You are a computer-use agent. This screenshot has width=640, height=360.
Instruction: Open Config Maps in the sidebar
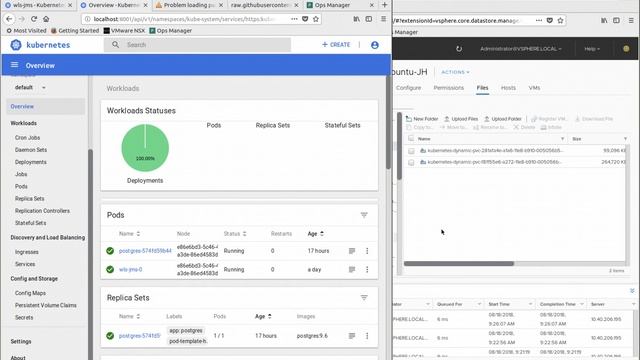30,293
